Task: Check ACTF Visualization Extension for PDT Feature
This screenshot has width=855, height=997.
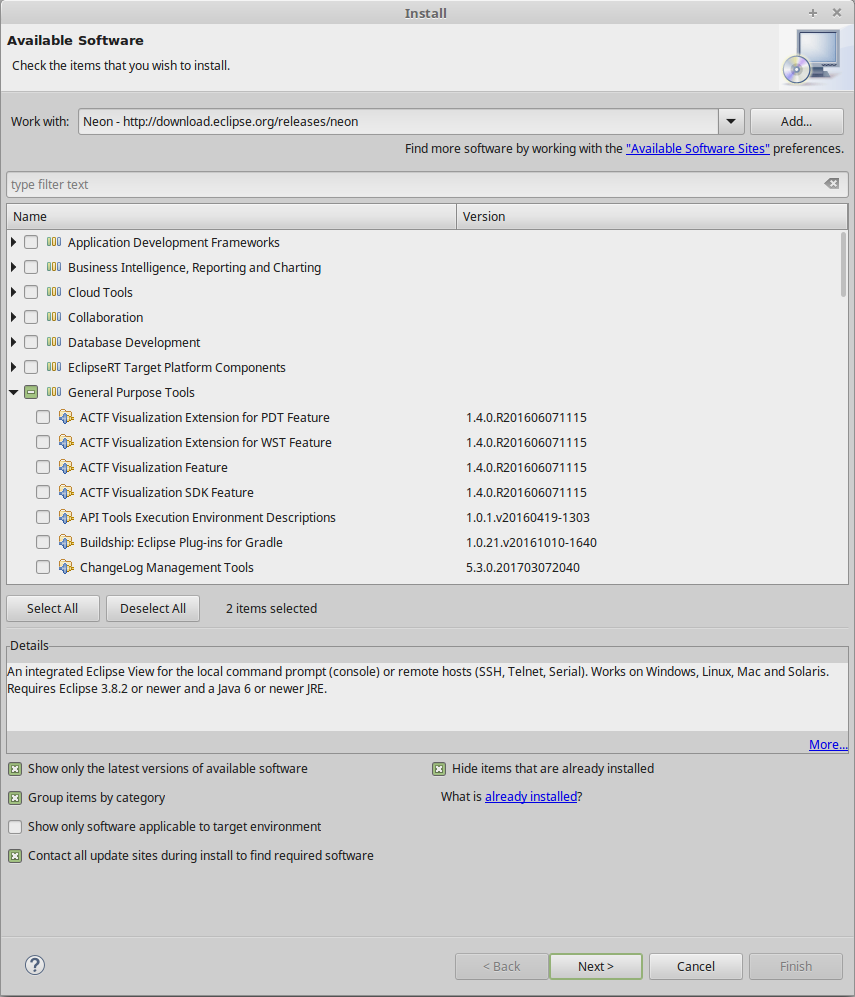Action: point(43,417)
